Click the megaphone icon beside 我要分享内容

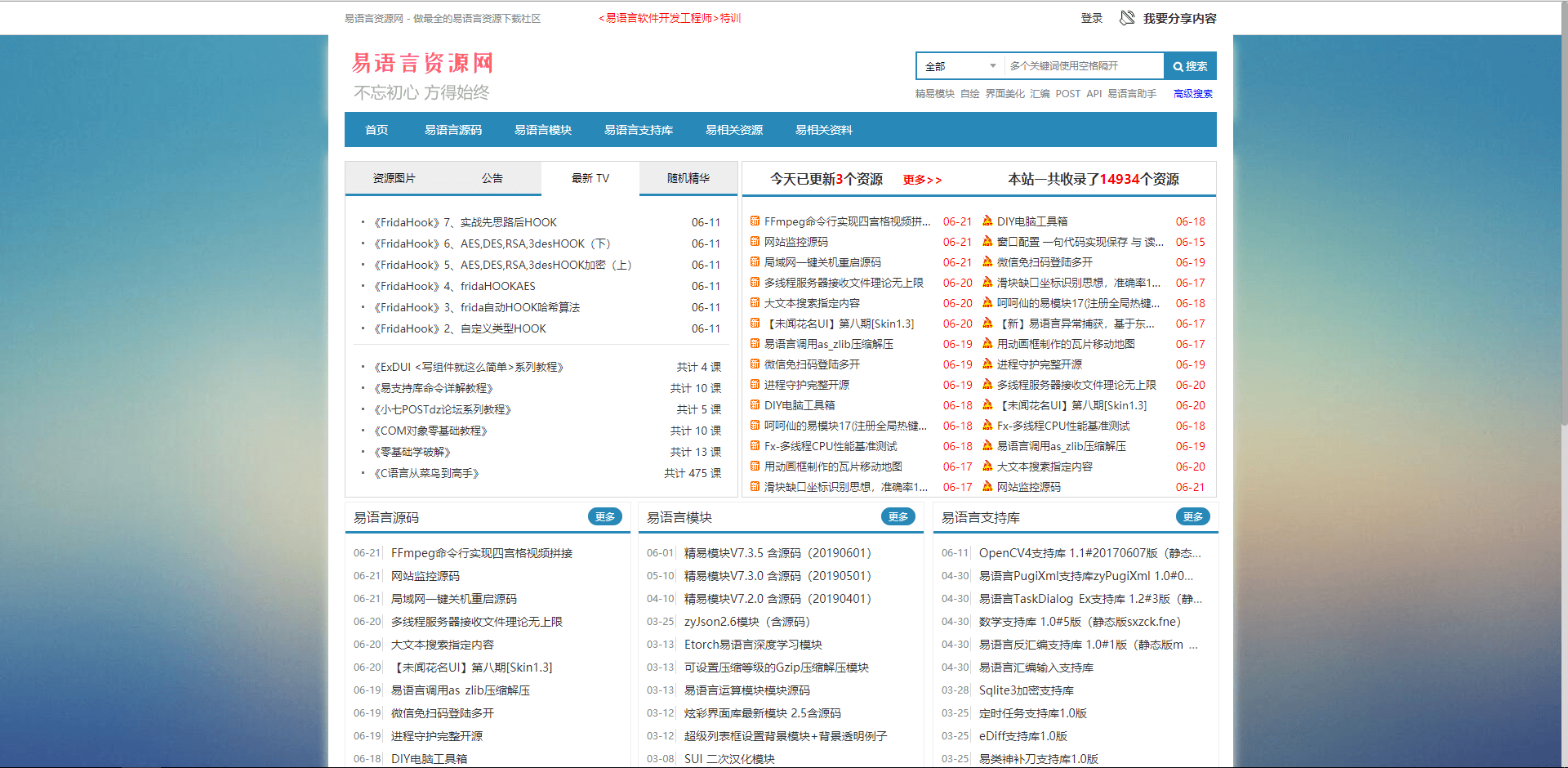(1127, 17)
